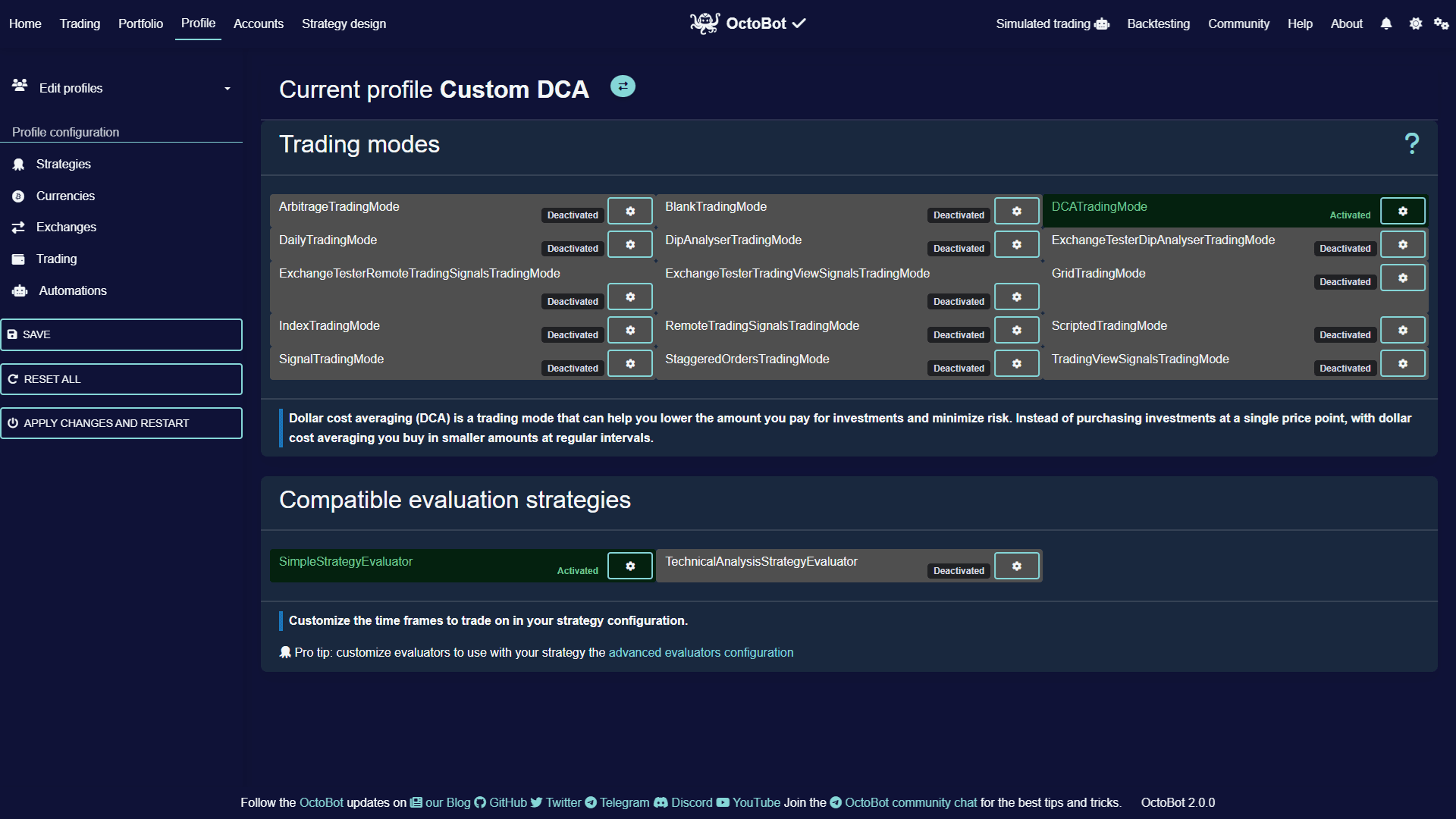Open the Backtesting page
Viewport: 1456px width, 819px height.
coord(1158,24)
